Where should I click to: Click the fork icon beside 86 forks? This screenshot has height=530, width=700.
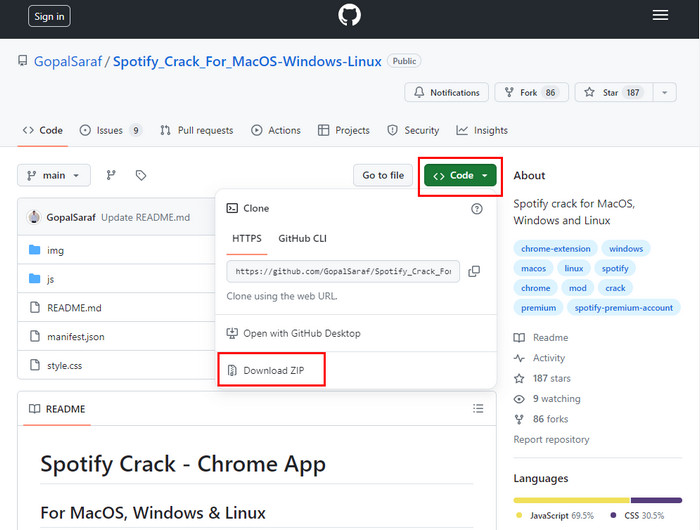click(519, 419)
